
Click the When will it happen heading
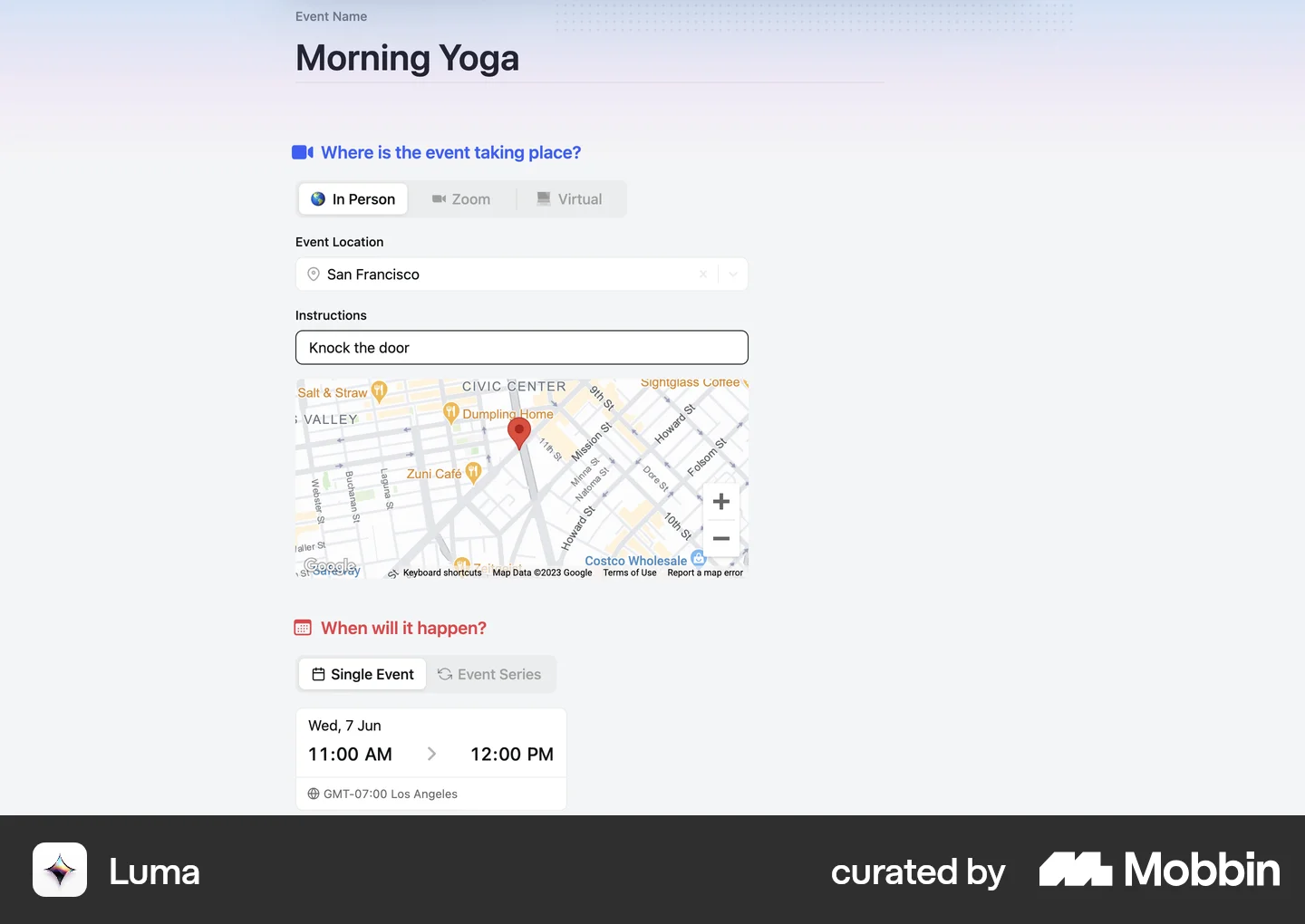(403, 628)
